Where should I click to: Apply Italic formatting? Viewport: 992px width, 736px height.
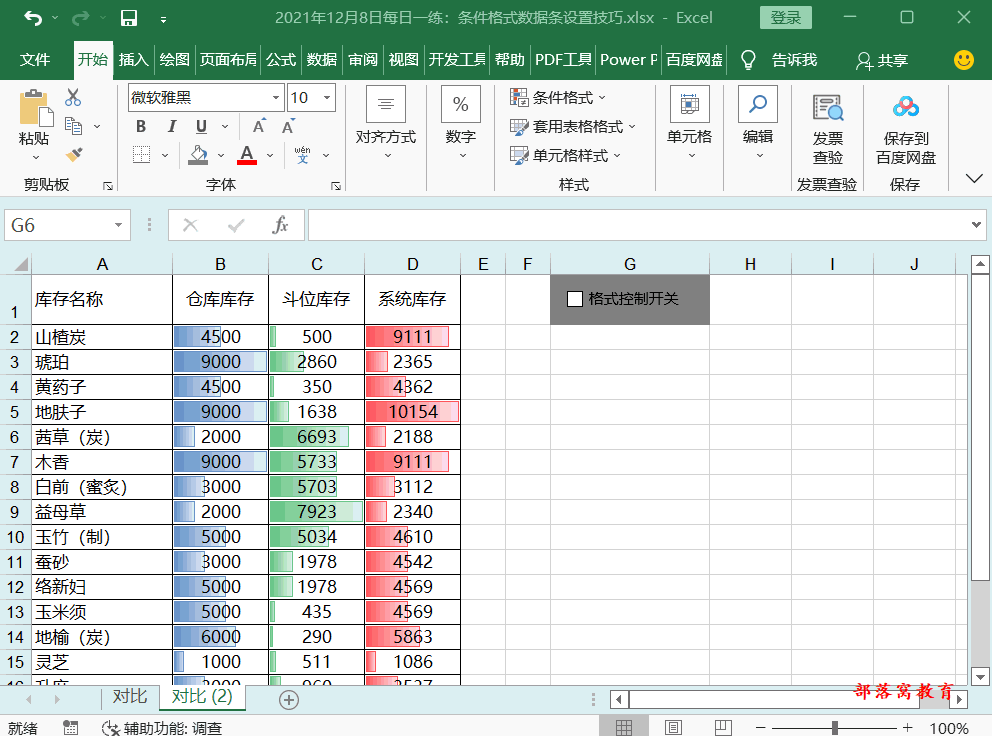coord(171,127)
